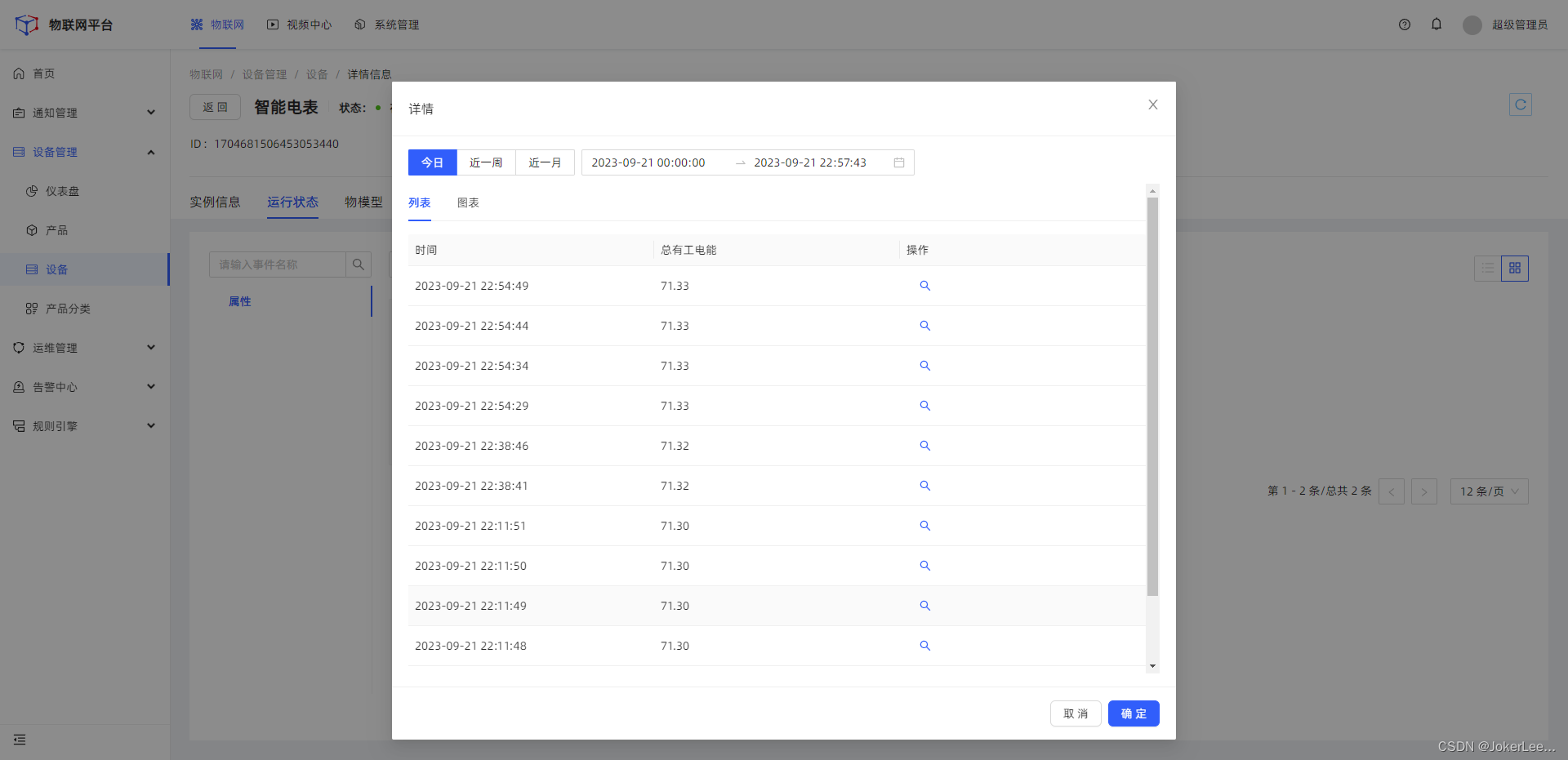View details for the 22:11:50 record
This screenshot has width=1568, height=760.
tap(924, 566)
